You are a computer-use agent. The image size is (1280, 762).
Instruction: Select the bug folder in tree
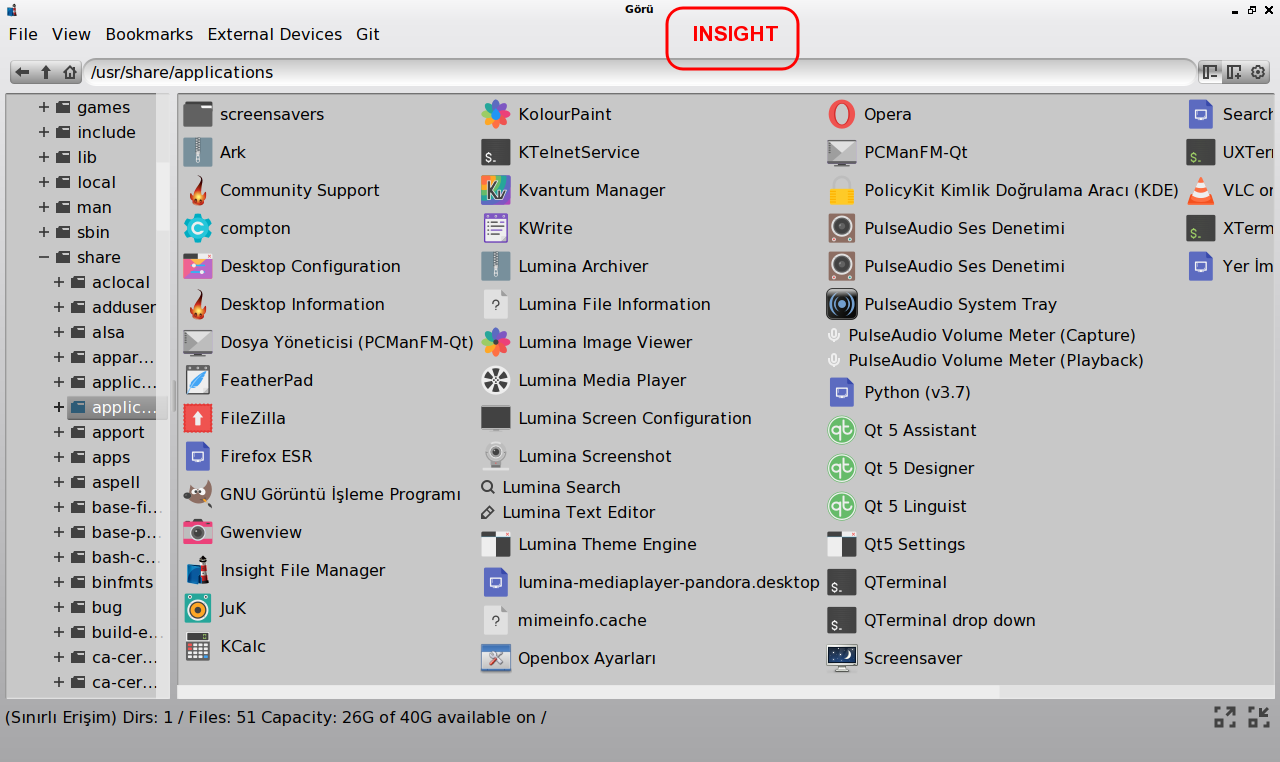click(x=106, y=607)
